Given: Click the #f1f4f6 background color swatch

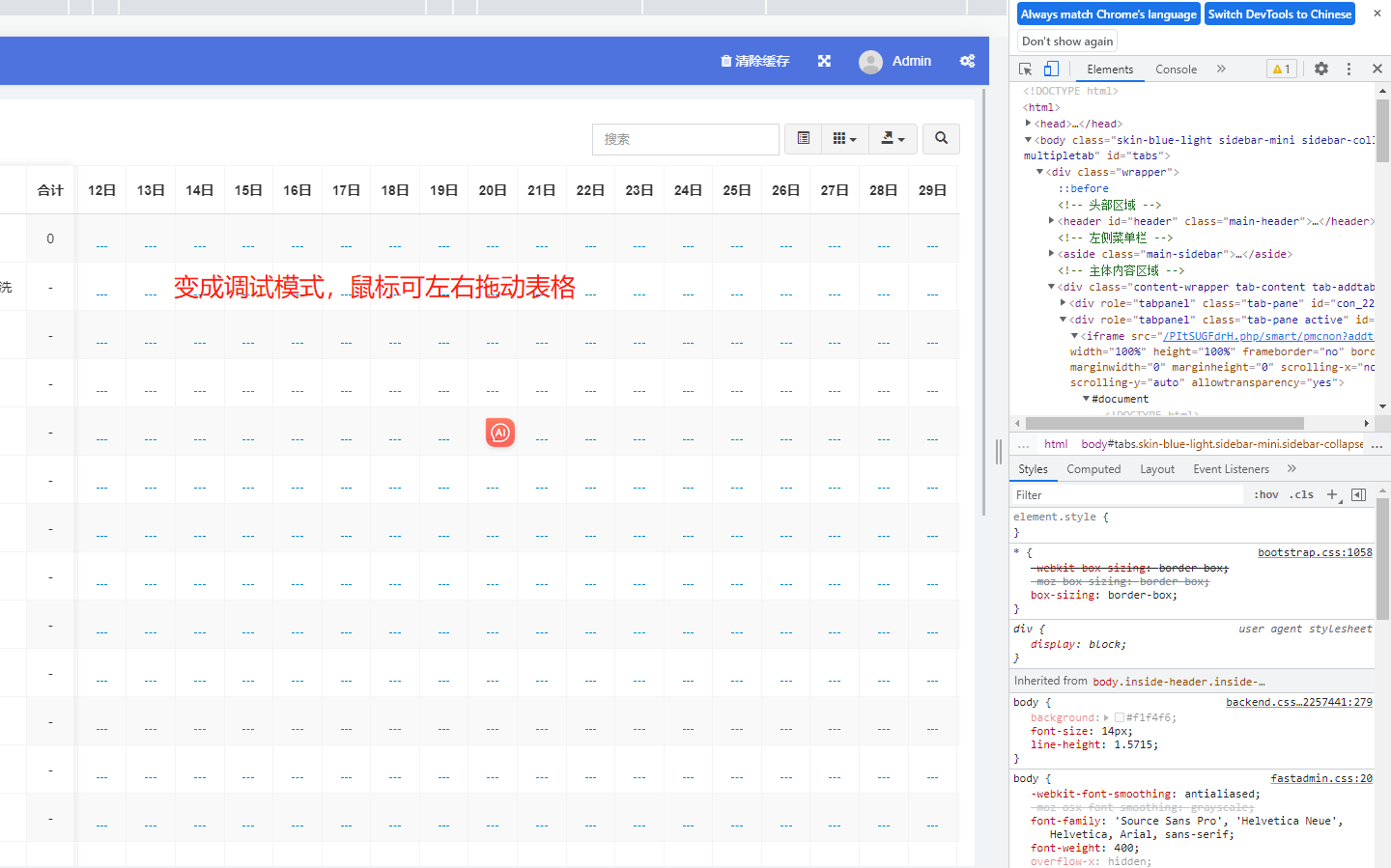Looking at the screenshot, I should [x=1119, y=717].
